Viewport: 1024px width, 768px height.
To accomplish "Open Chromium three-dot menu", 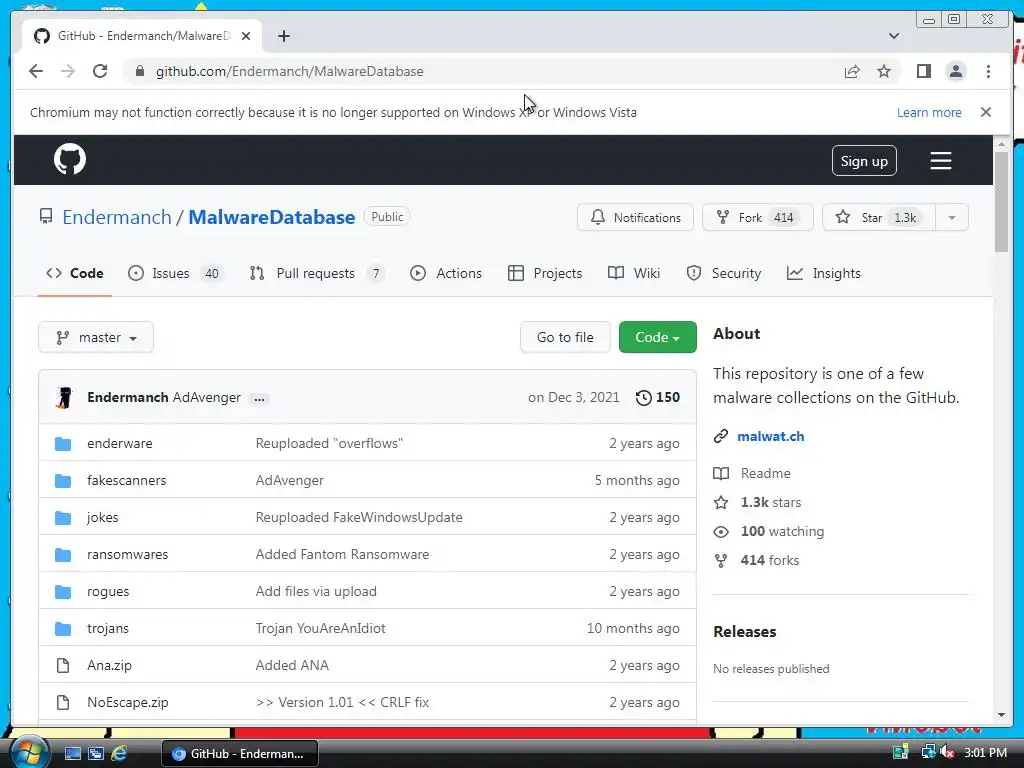I will pyautogui.click(x=988, y=71).
